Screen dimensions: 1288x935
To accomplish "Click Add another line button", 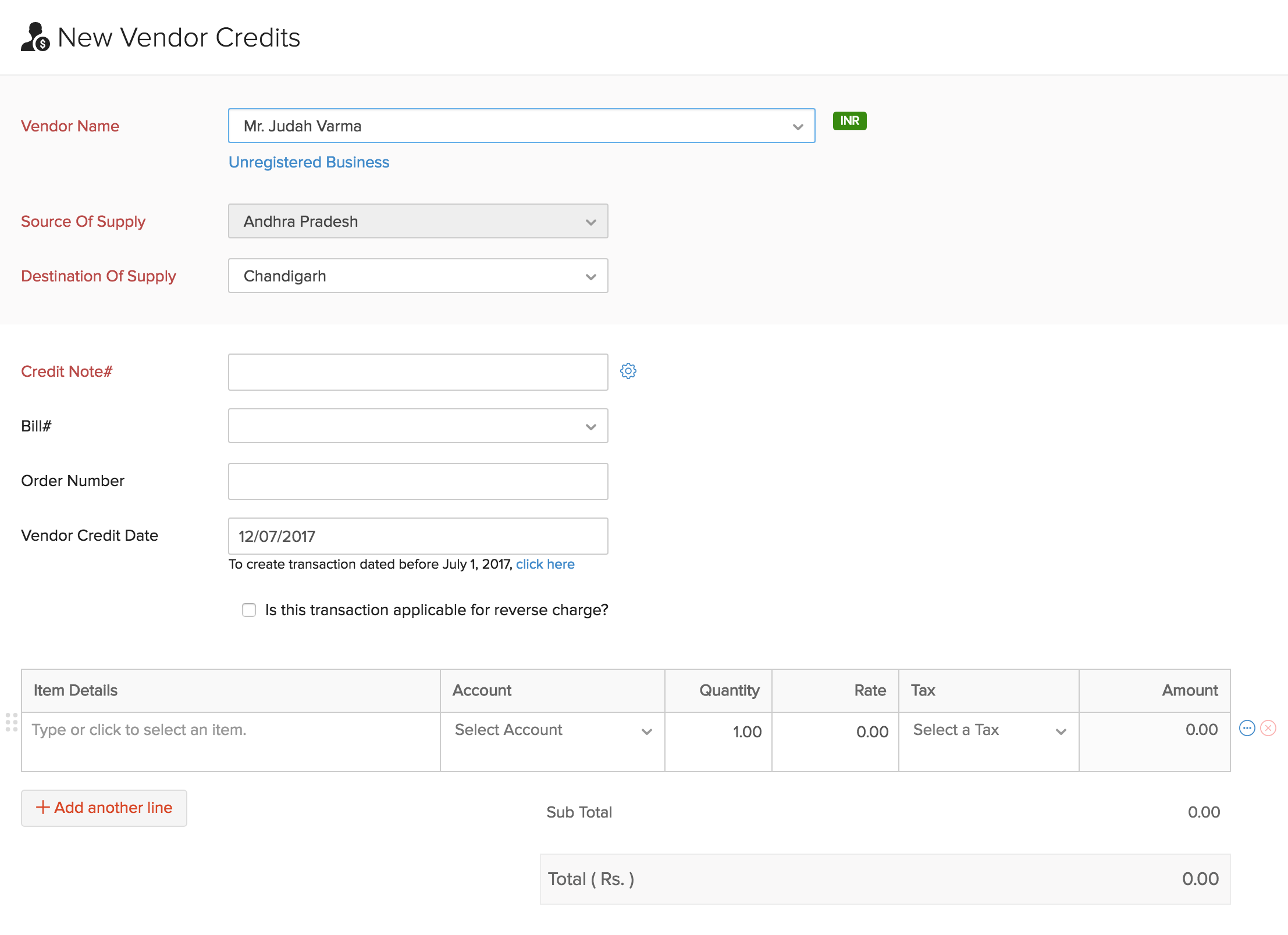I will [104, 808].
